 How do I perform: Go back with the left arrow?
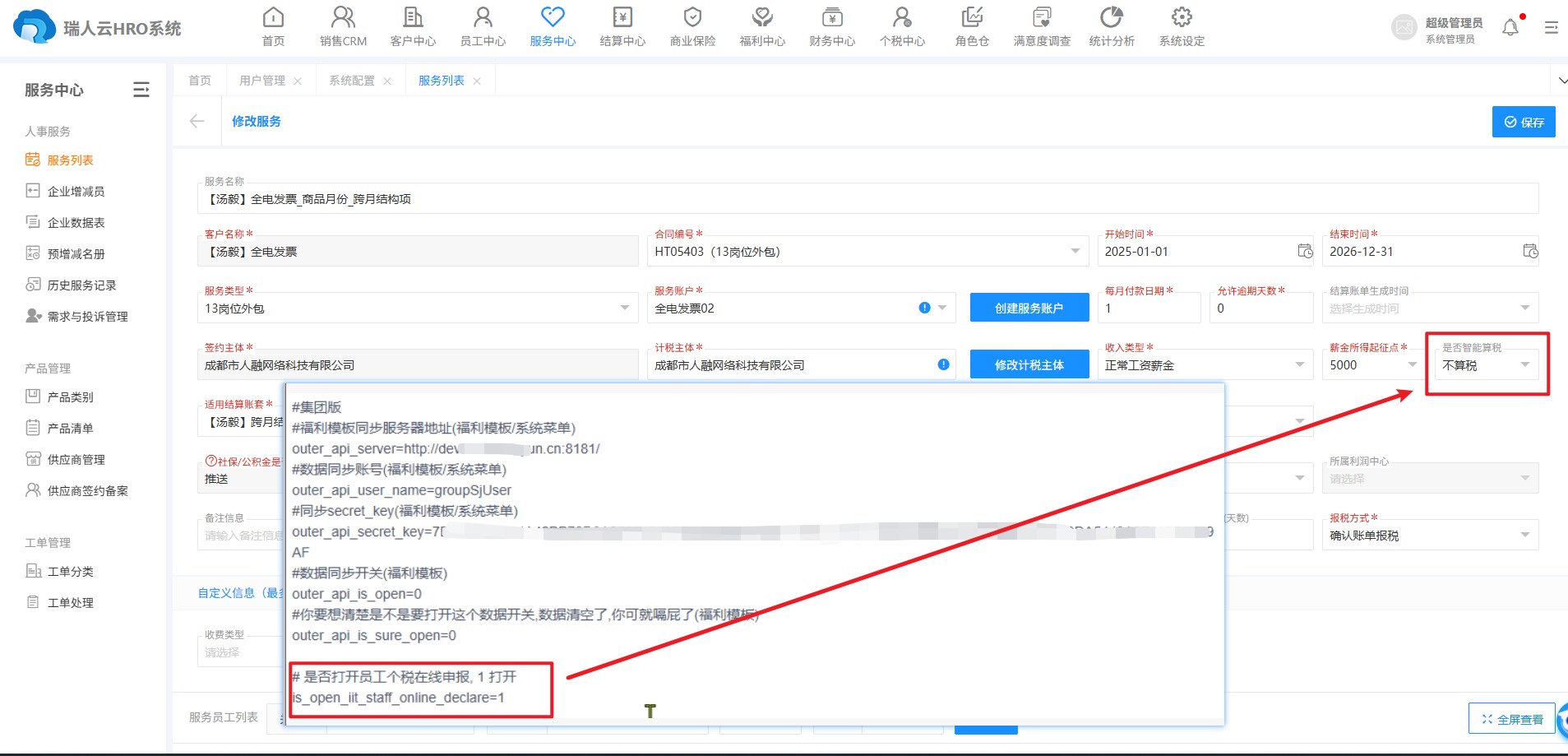tap(197, 121)
